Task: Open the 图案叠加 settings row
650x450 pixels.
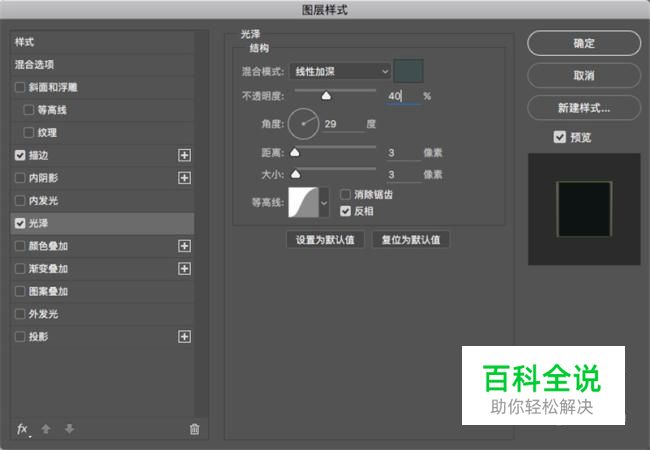Action: (102, 291)
